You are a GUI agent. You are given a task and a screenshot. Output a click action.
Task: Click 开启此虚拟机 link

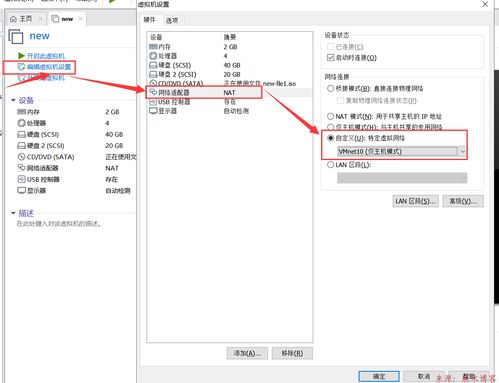click(46, 56)
